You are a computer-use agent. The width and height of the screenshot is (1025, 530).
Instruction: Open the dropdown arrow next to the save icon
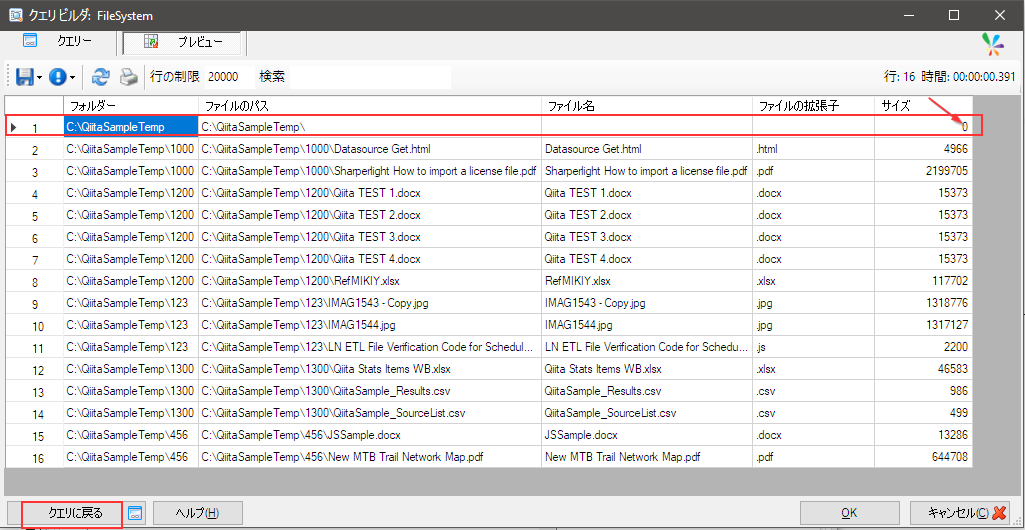tap(40, 78)
